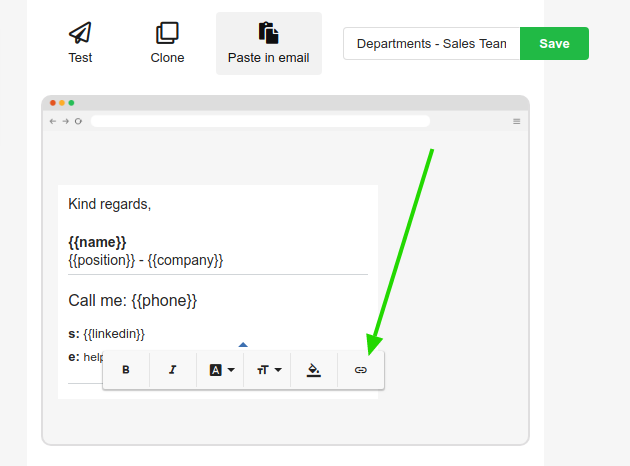Click the Test paper plane icon
Screen dimensions: 630x466
pos(80,33)
